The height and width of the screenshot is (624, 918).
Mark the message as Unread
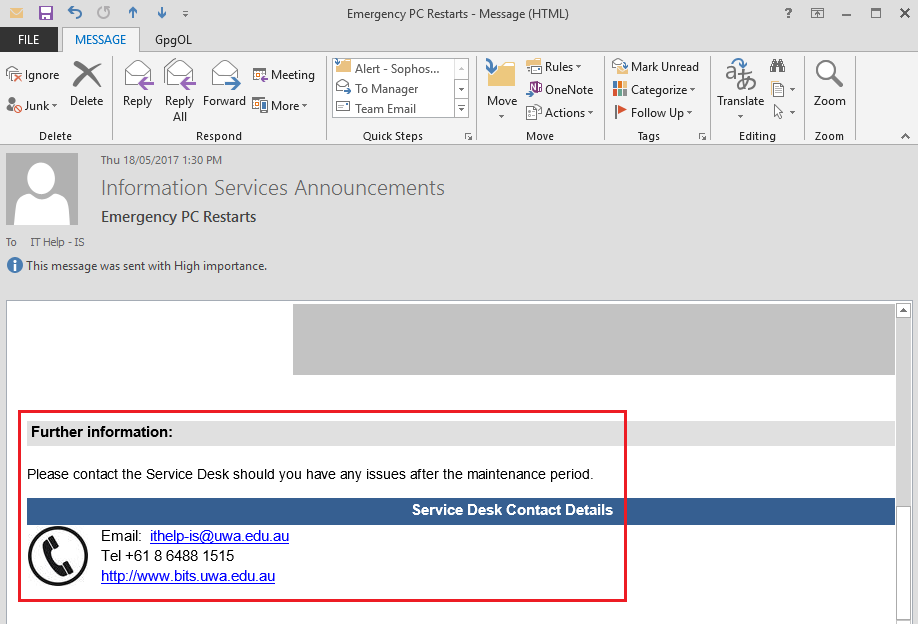[x=656, y=67]
